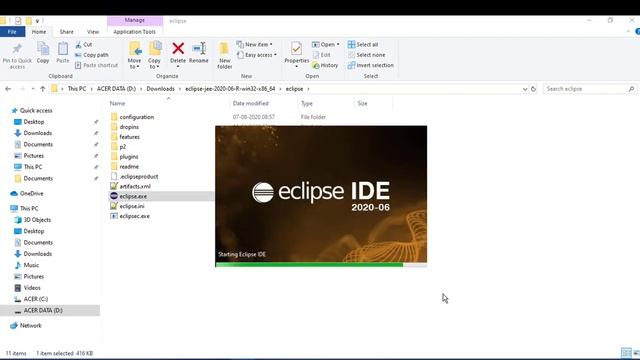This screenshot has height=360, width=640.
Task: Open the Move to menu
Action: (134, 55)
